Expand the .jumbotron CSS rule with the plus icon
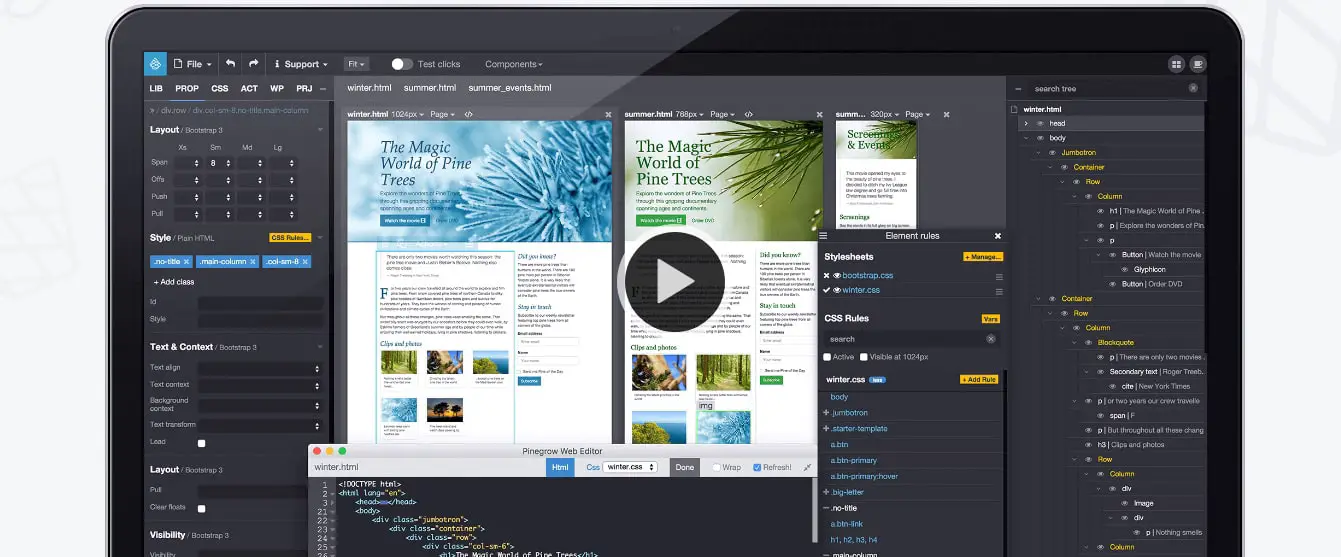1341x557 pixels. tap(826, 413)
